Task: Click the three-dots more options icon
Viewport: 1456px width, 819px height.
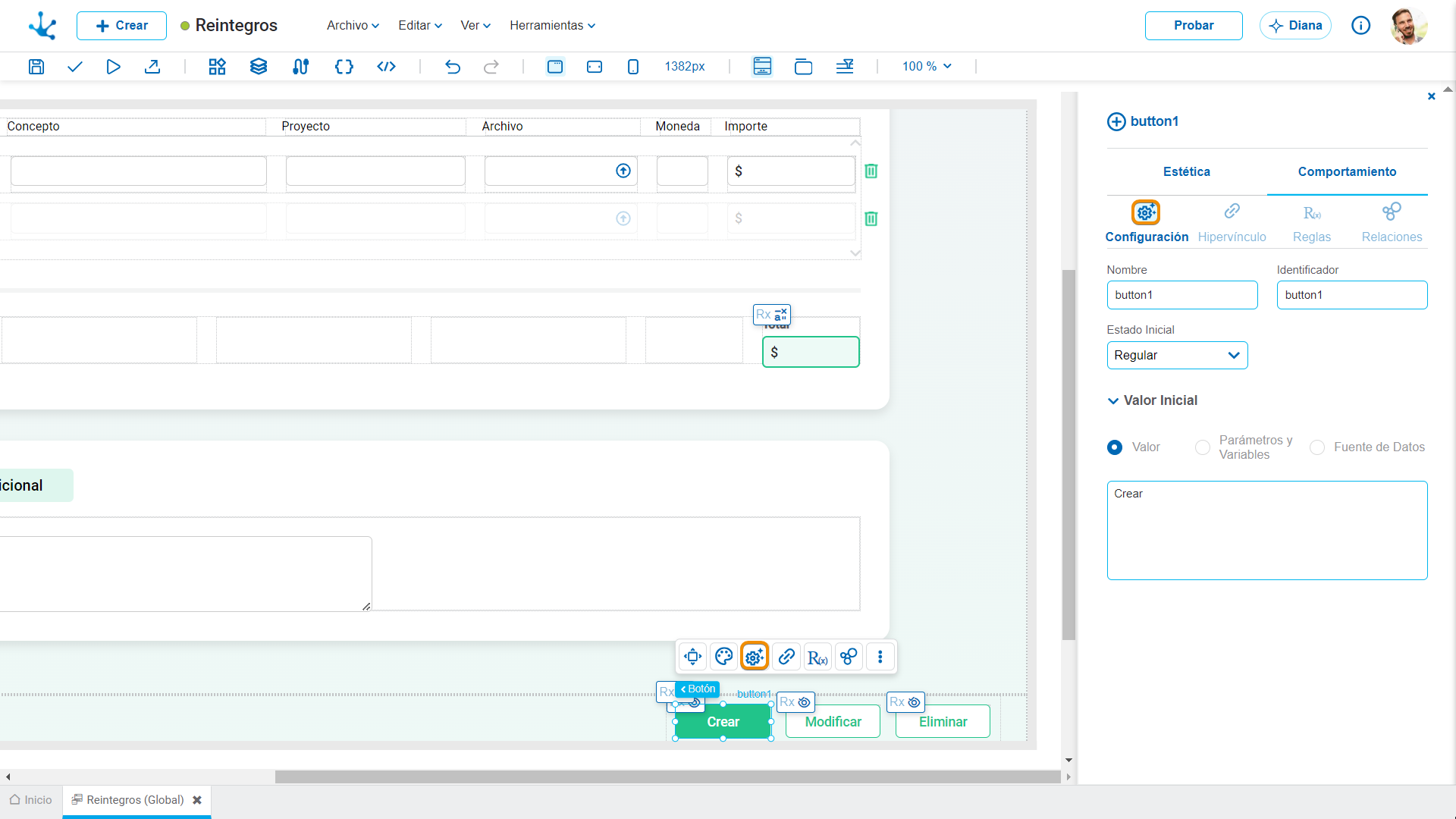Action: pos(880,657)
